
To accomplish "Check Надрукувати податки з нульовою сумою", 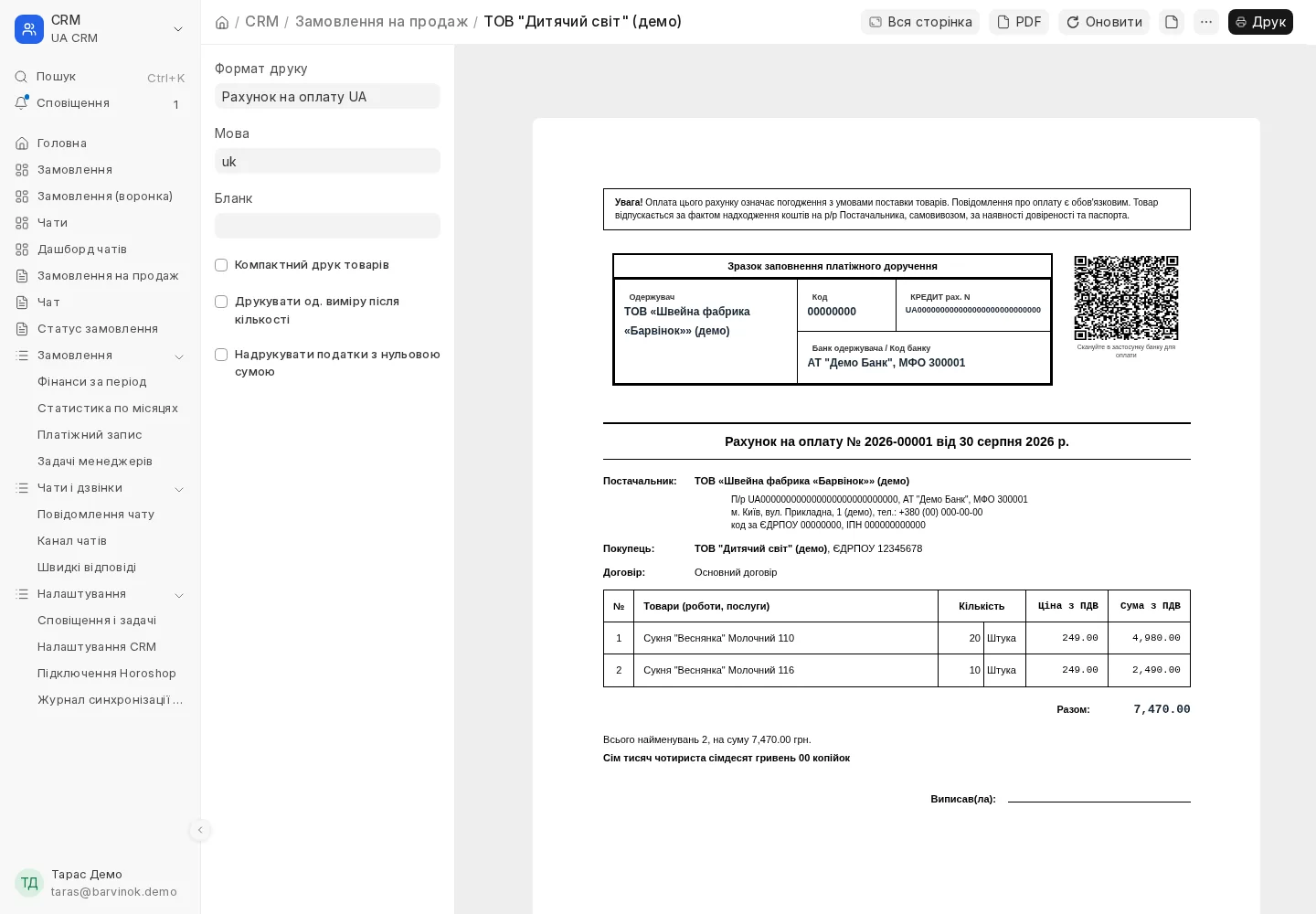I will (x=221, y=355).
